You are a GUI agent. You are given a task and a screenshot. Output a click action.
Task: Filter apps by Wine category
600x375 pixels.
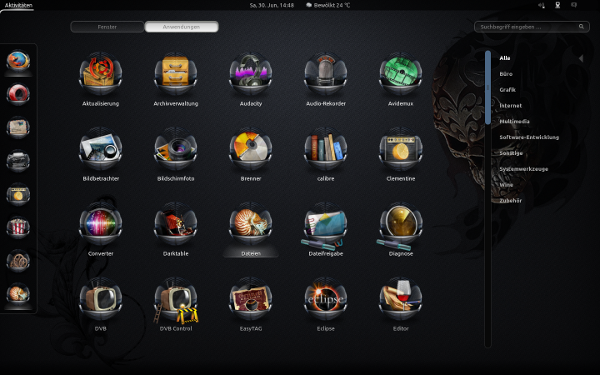506,185
